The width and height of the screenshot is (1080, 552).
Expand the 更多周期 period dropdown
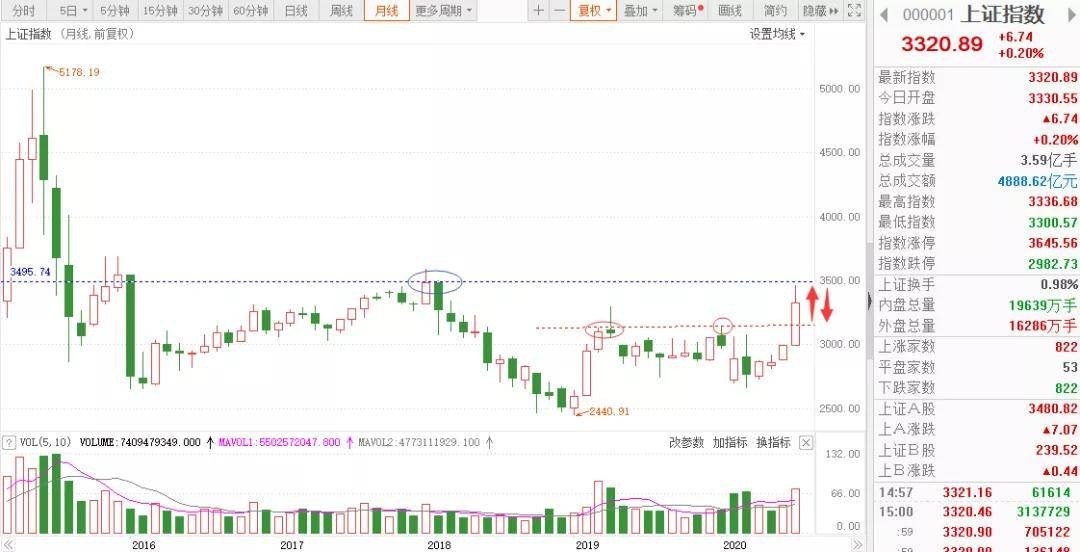[x=444, y=11]
